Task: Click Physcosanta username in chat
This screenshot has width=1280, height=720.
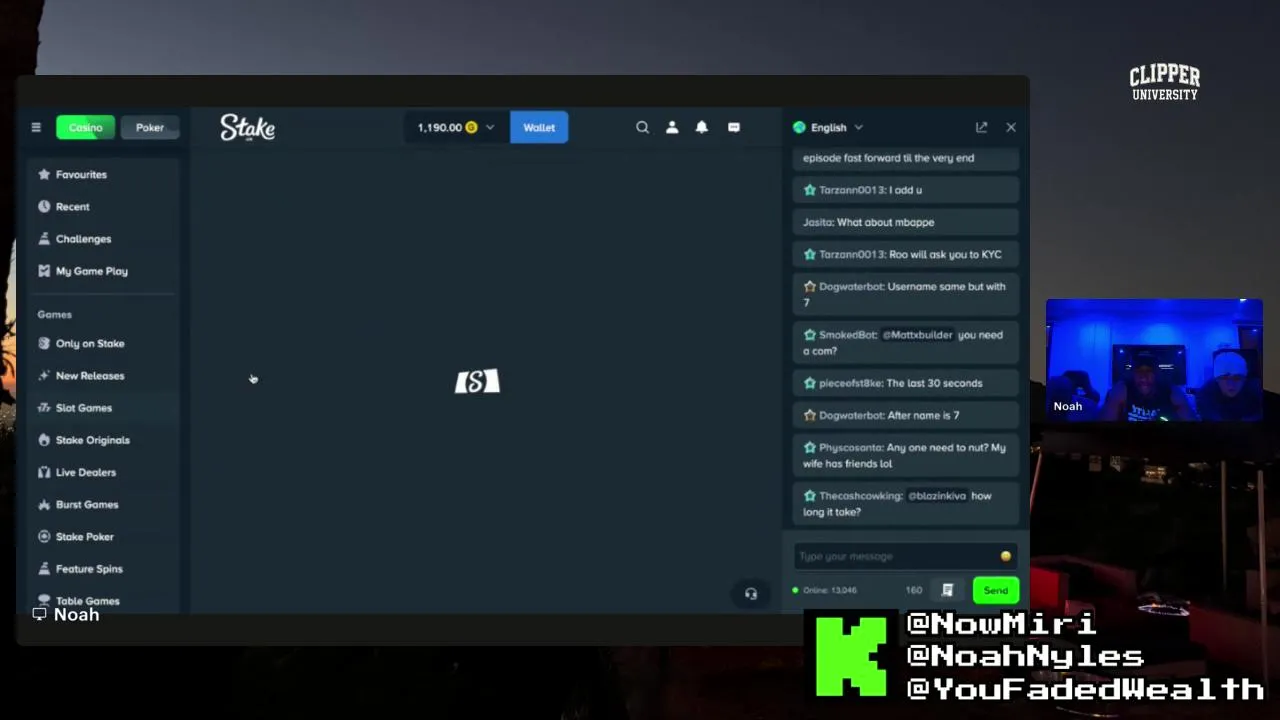Action: click(x=851, y=447)
